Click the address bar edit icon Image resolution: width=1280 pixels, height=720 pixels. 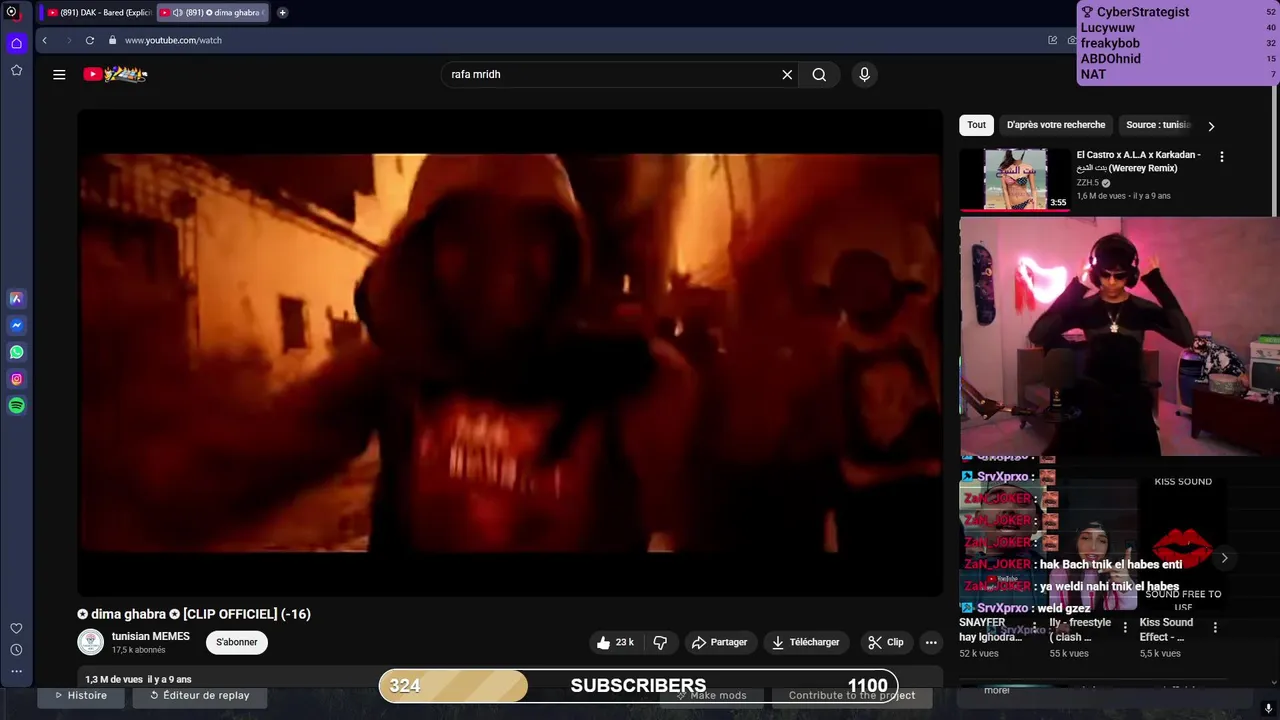pyautogui.click(x=1052, y=40)
